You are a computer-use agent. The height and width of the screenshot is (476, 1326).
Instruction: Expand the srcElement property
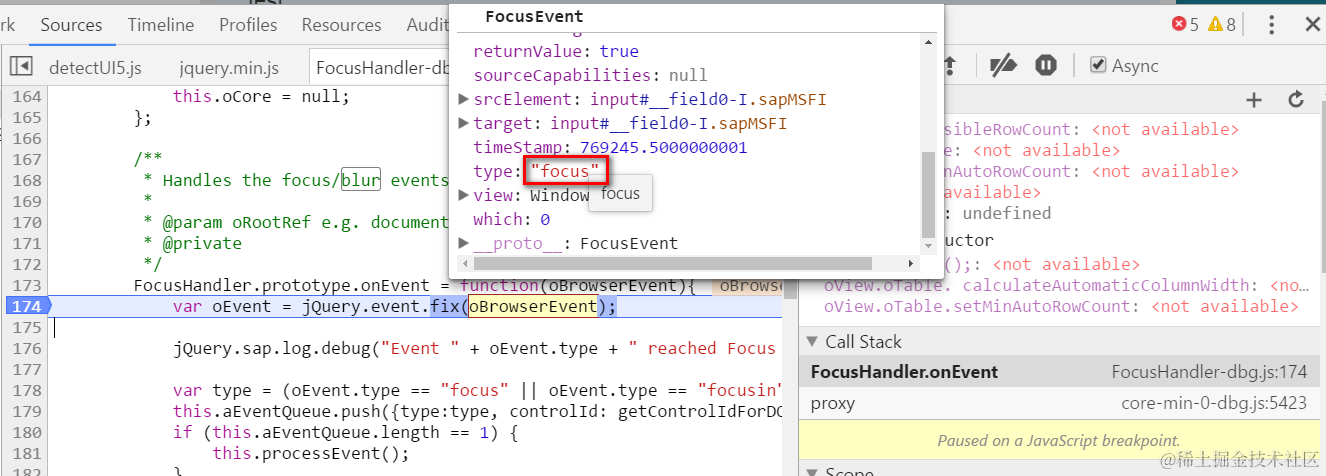[x=463, y=99]
